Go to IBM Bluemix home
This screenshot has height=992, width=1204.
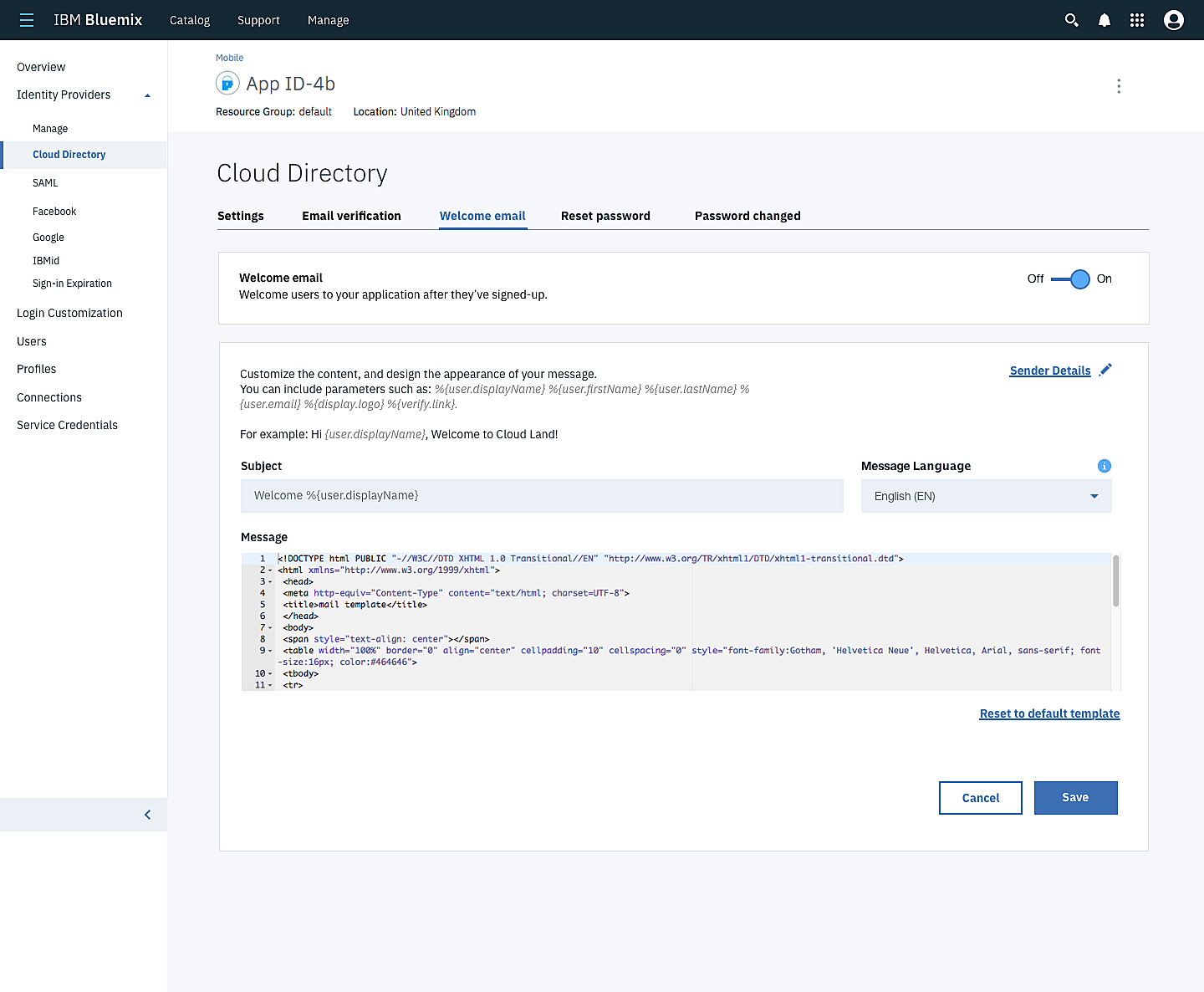98,20
